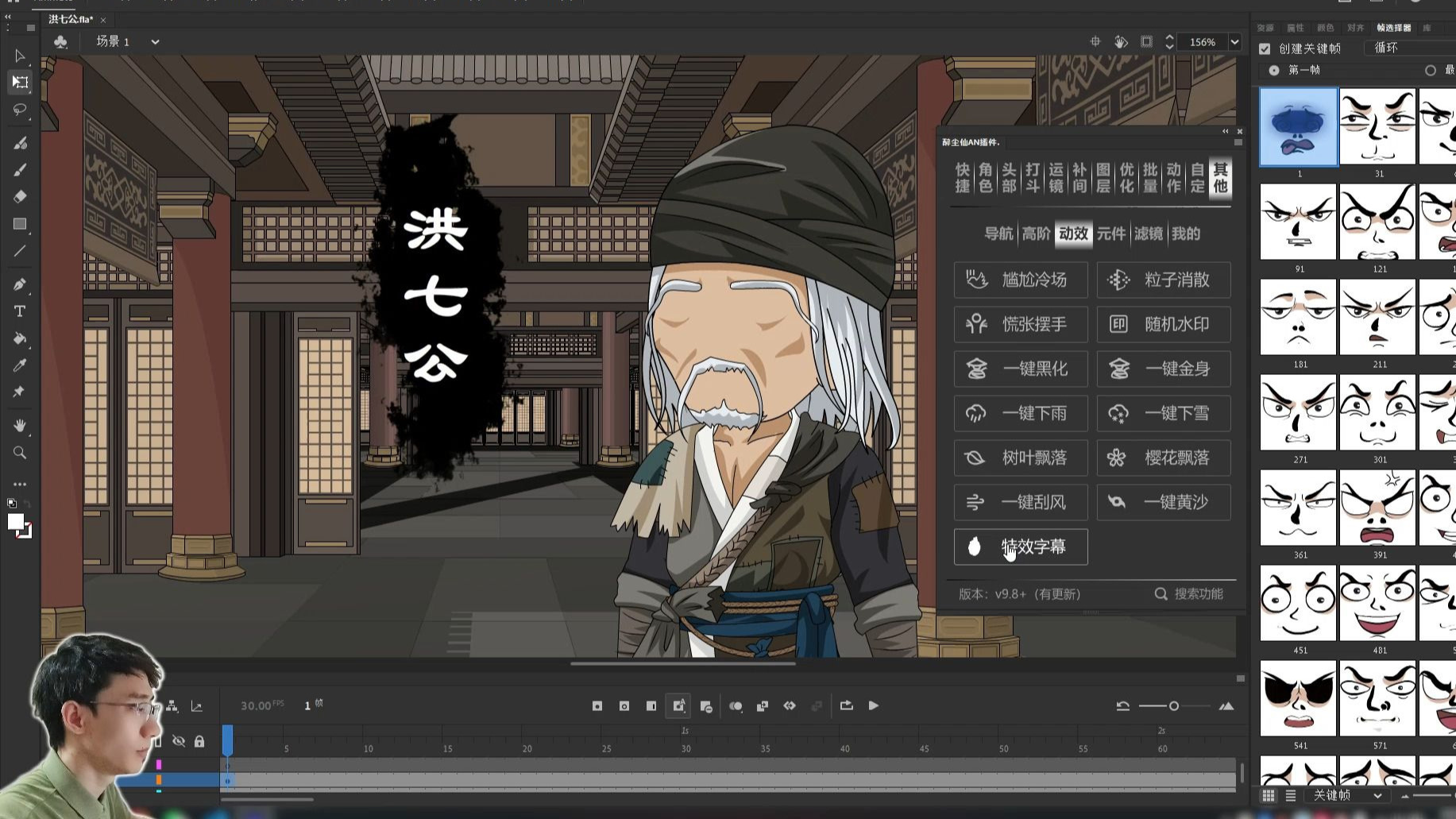Click the 樱花飘落 button
The image size is (1456, 819).
click(1164, 458)
